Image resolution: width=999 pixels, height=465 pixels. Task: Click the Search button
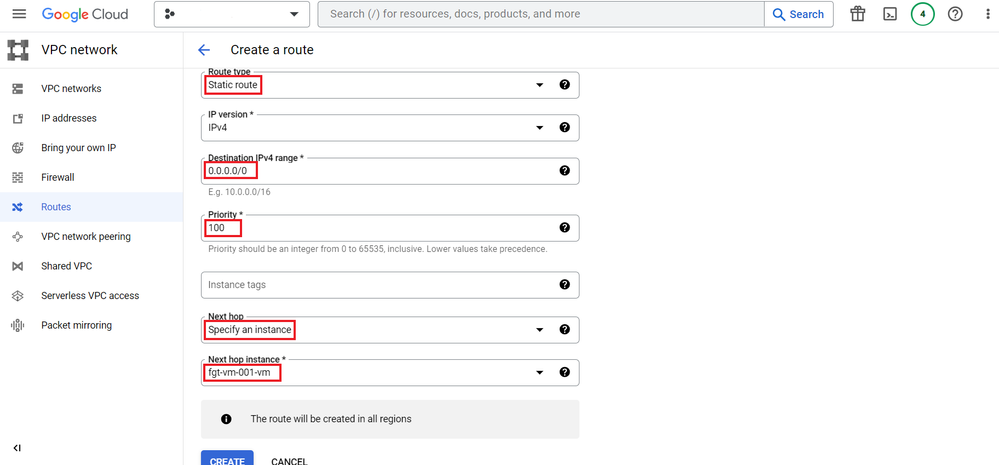click(x=798, y=14)
